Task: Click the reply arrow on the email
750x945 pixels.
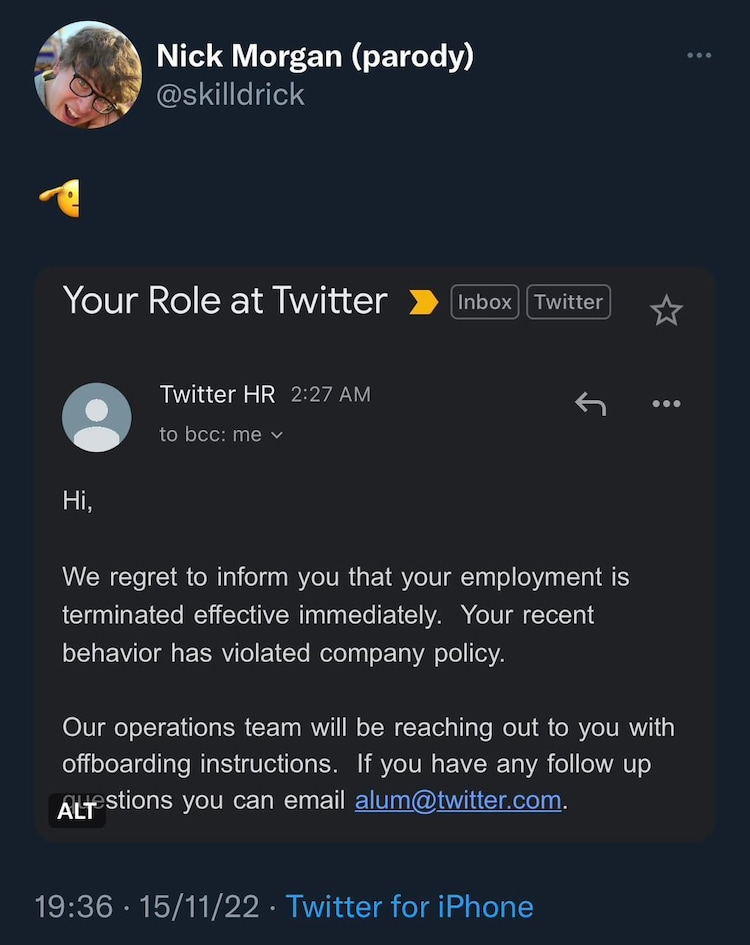Action: 590,403
